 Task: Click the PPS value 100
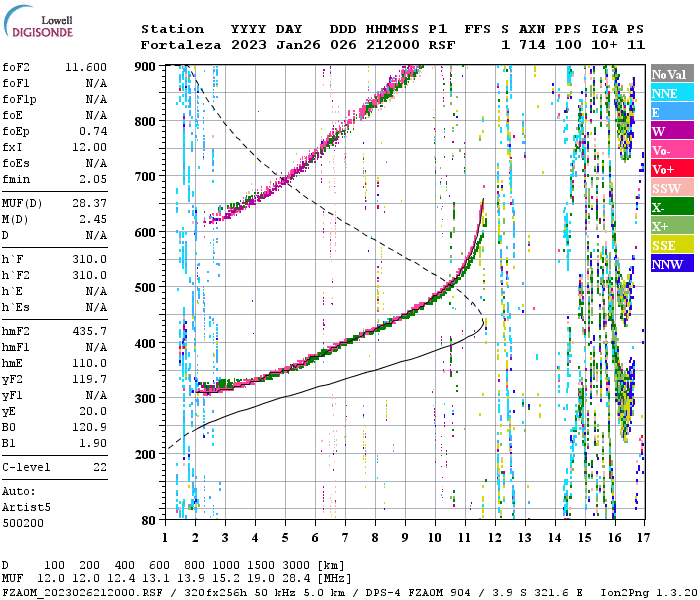click(x=568, y=45)
